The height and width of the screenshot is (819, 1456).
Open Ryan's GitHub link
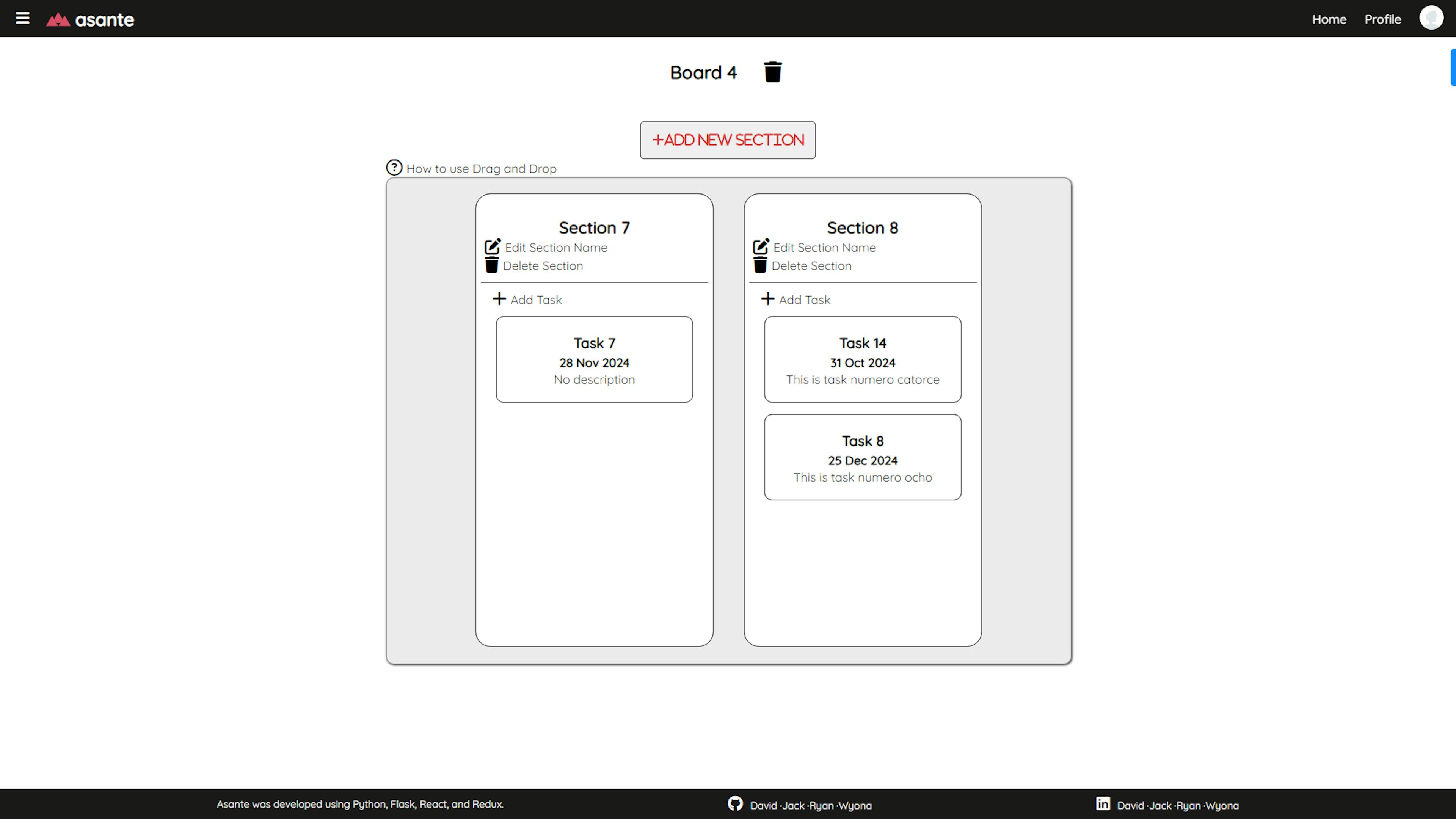[822, 805]
